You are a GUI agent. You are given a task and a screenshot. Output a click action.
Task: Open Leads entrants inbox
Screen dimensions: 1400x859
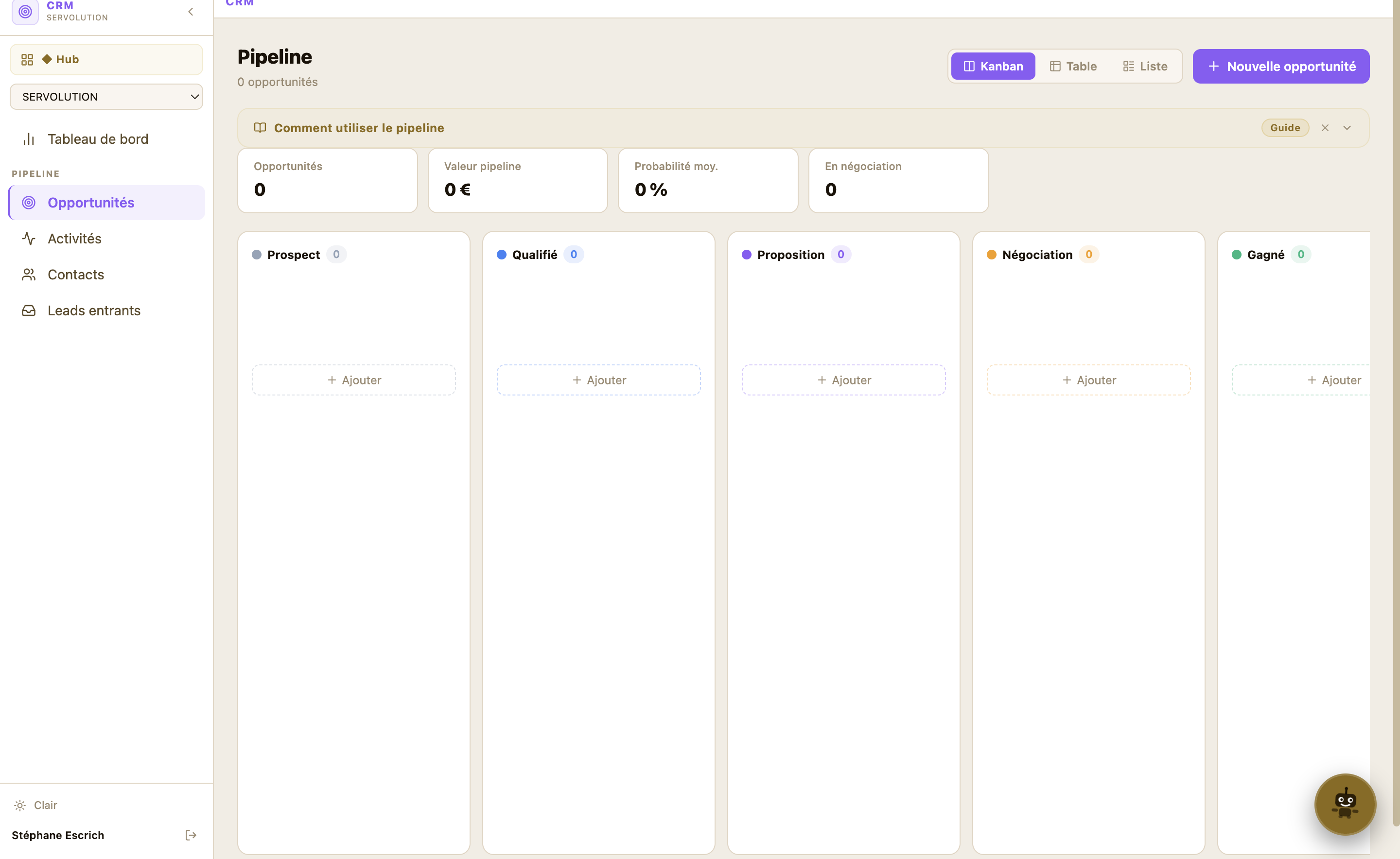(94, 310)
